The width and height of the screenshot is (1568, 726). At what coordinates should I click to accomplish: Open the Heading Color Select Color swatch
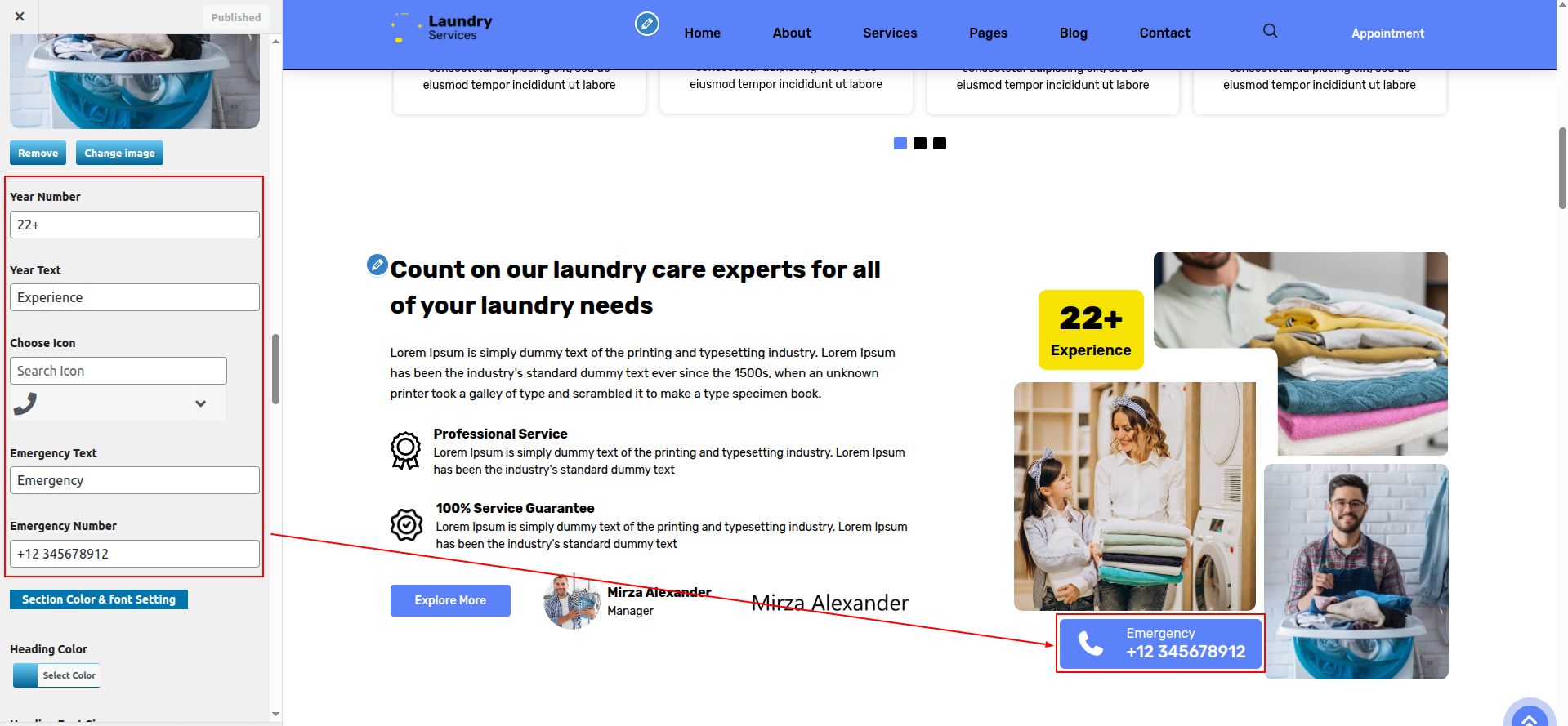tap(56, 675)
